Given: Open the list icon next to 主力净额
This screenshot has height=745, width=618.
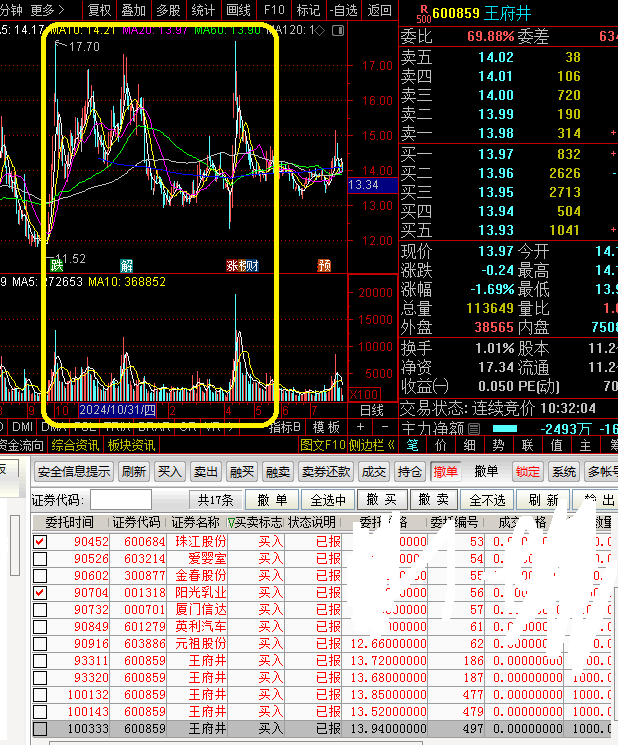Looking at the screenshot, I should (474, 429).
